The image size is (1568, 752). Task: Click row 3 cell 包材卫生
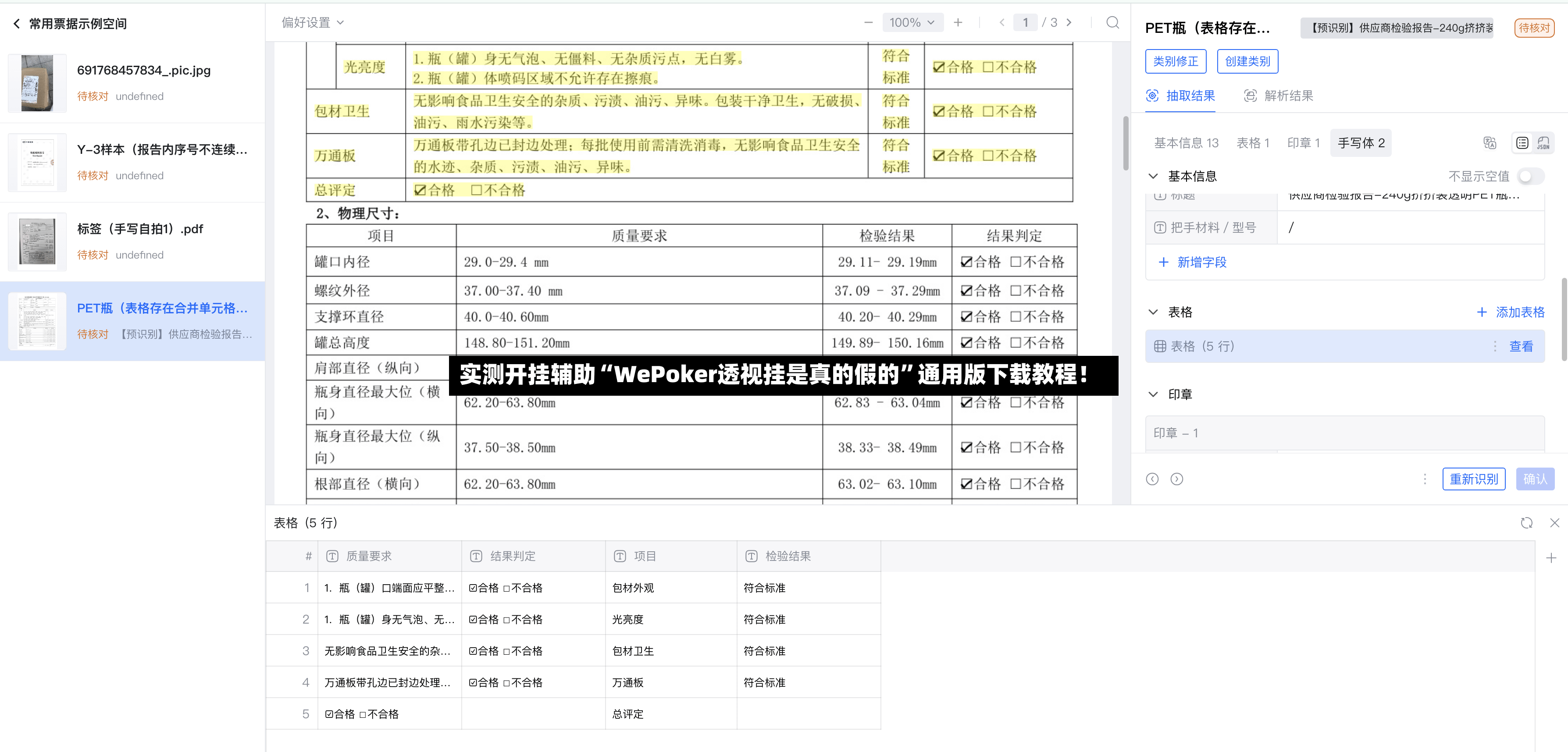point(671,651)
